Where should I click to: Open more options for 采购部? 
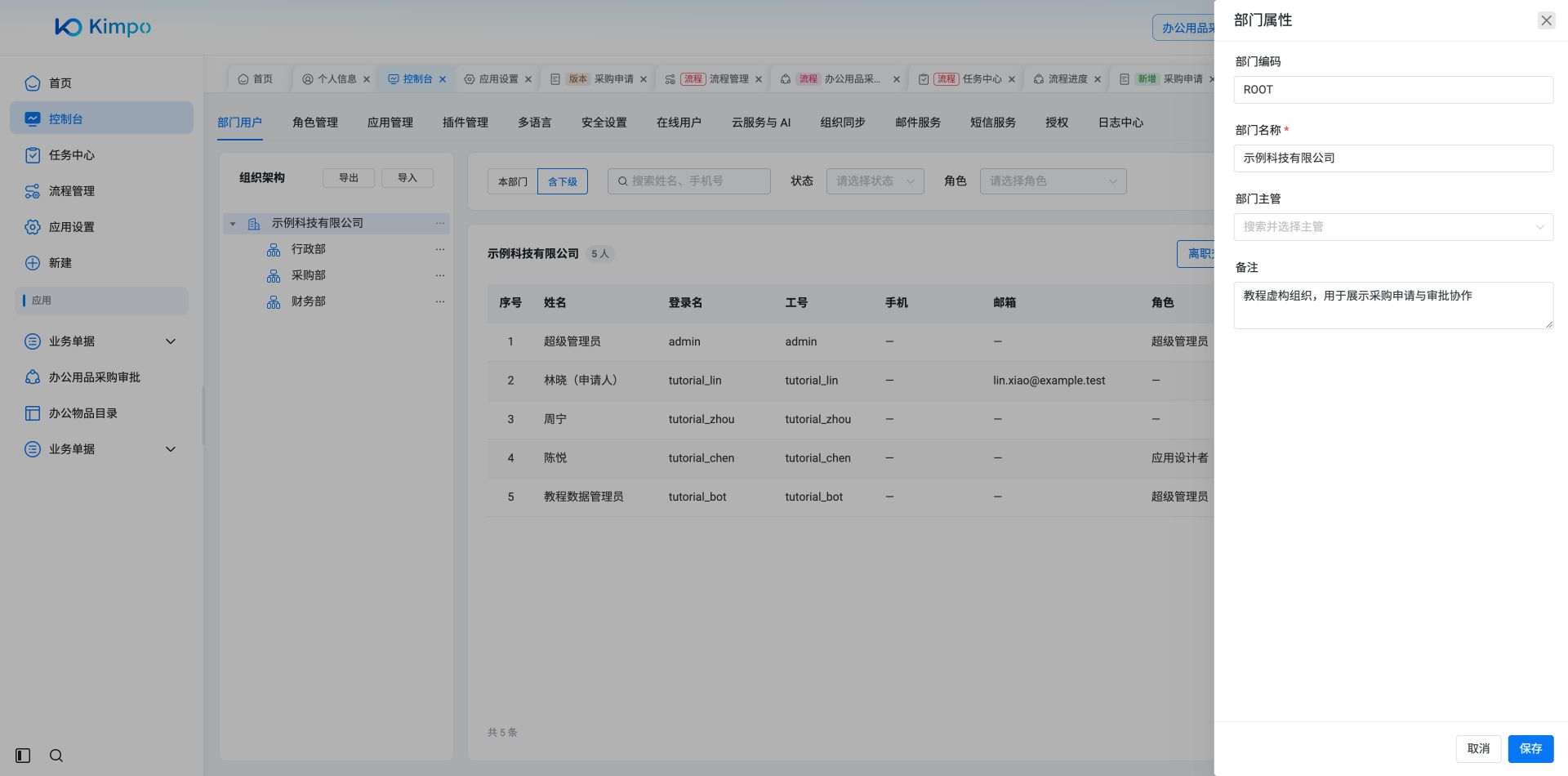tap(440, 275)
